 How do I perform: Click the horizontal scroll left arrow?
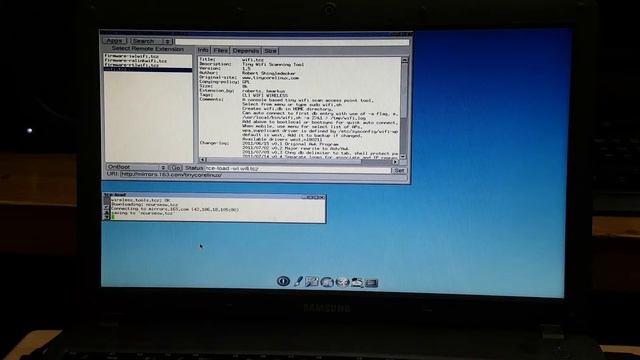point(203,160)
